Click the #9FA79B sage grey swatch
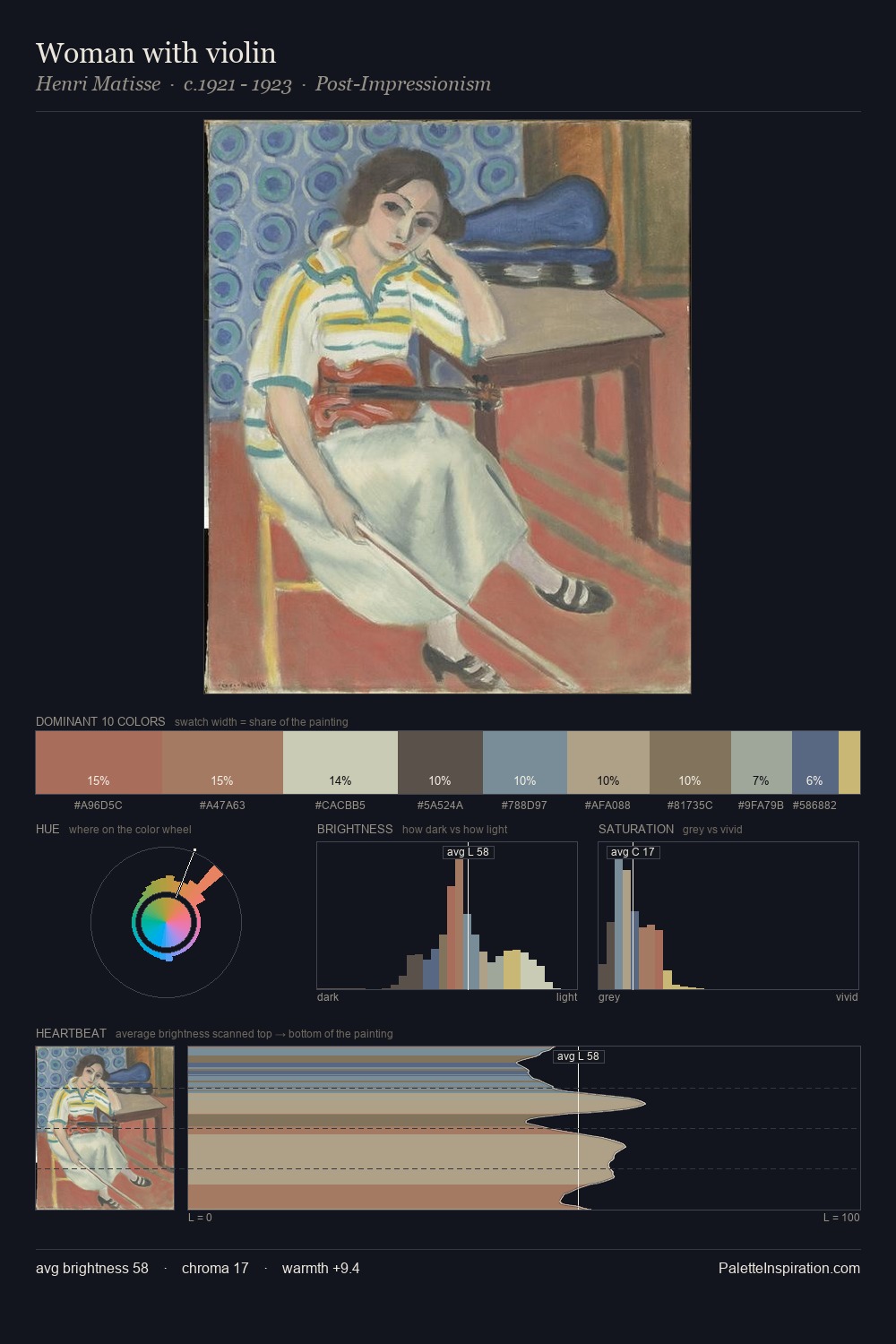Viewport: 896px width, 1344px height. [x=762, y=762]
